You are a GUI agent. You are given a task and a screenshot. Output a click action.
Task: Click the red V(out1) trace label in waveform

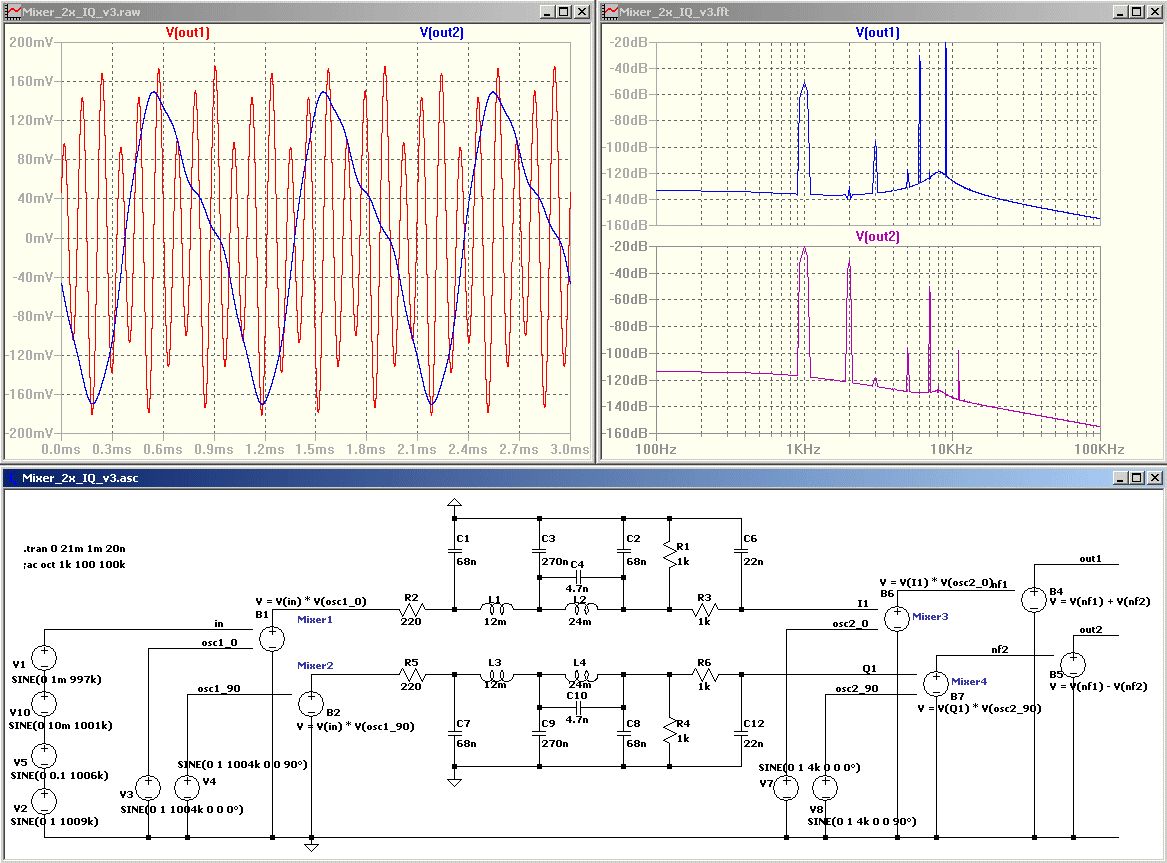(x=187, y=32)
